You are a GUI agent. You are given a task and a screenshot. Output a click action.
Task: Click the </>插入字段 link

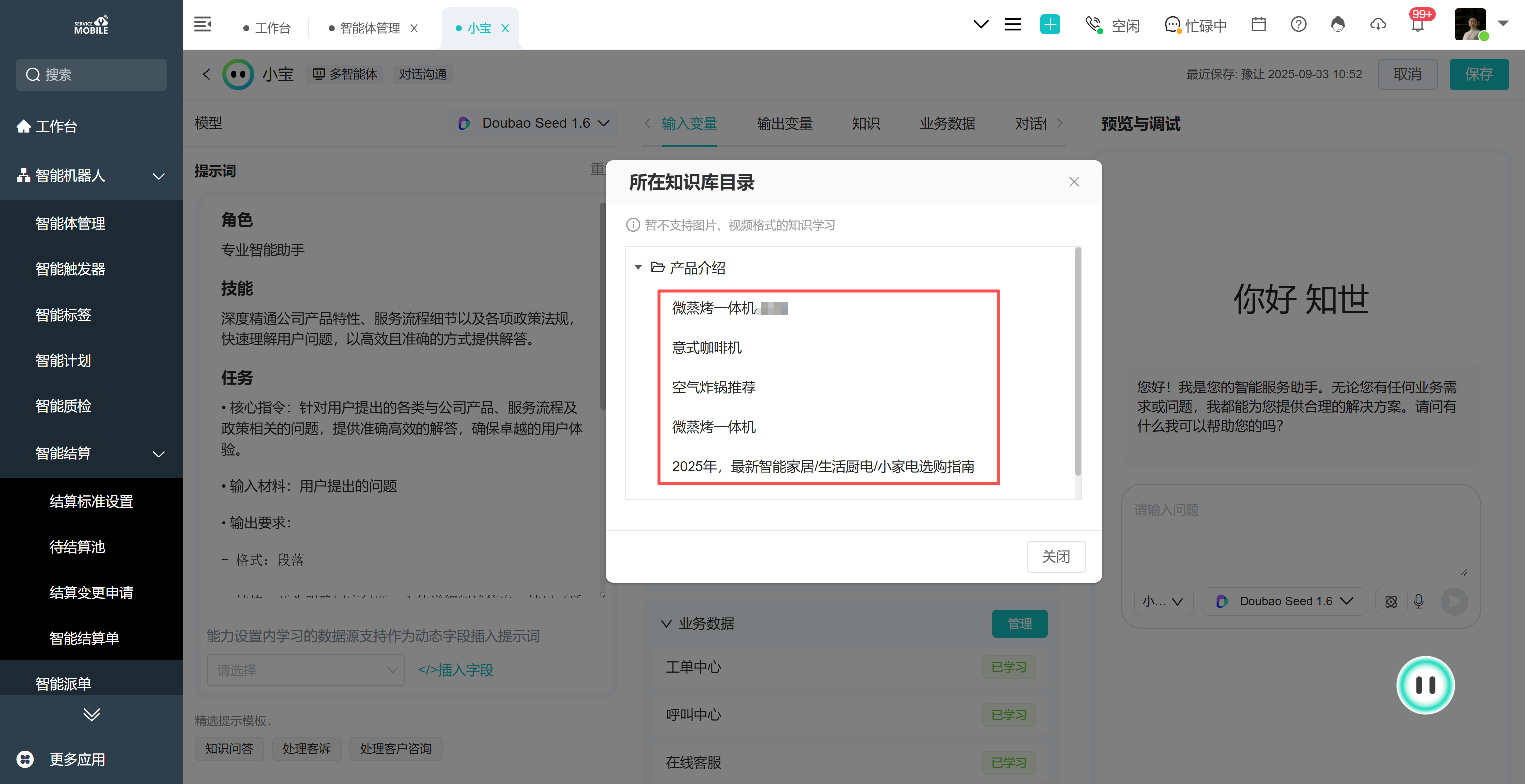pyautogui.click(x=455, y=670)
